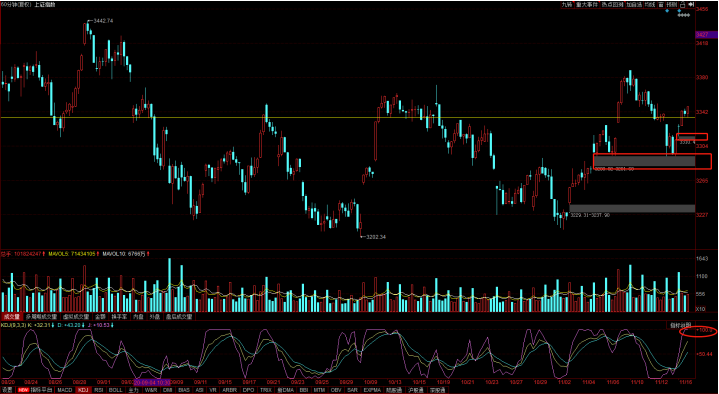Click the 08/20 date on time axis
This screenshot has height=394, width=719.
point(7,382)
